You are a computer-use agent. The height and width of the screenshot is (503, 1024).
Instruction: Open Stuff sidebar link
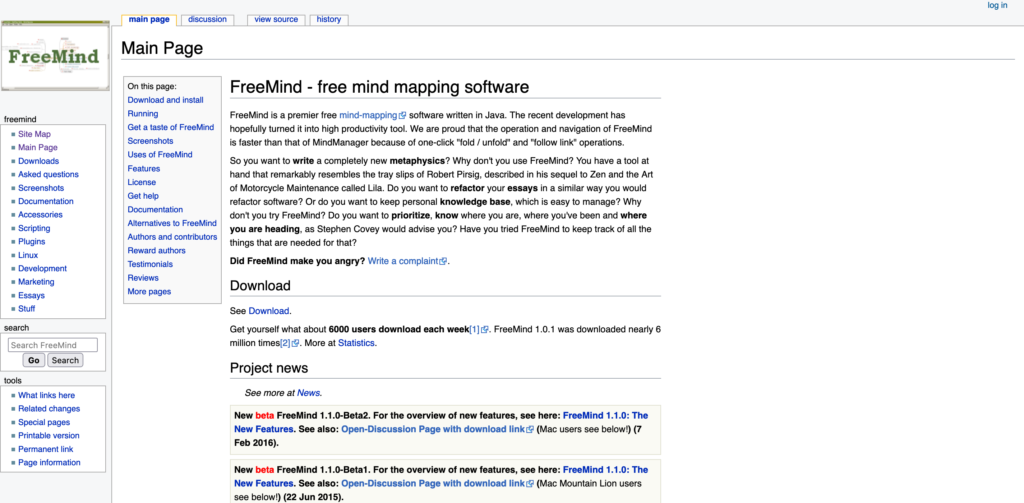click(27, 309)
